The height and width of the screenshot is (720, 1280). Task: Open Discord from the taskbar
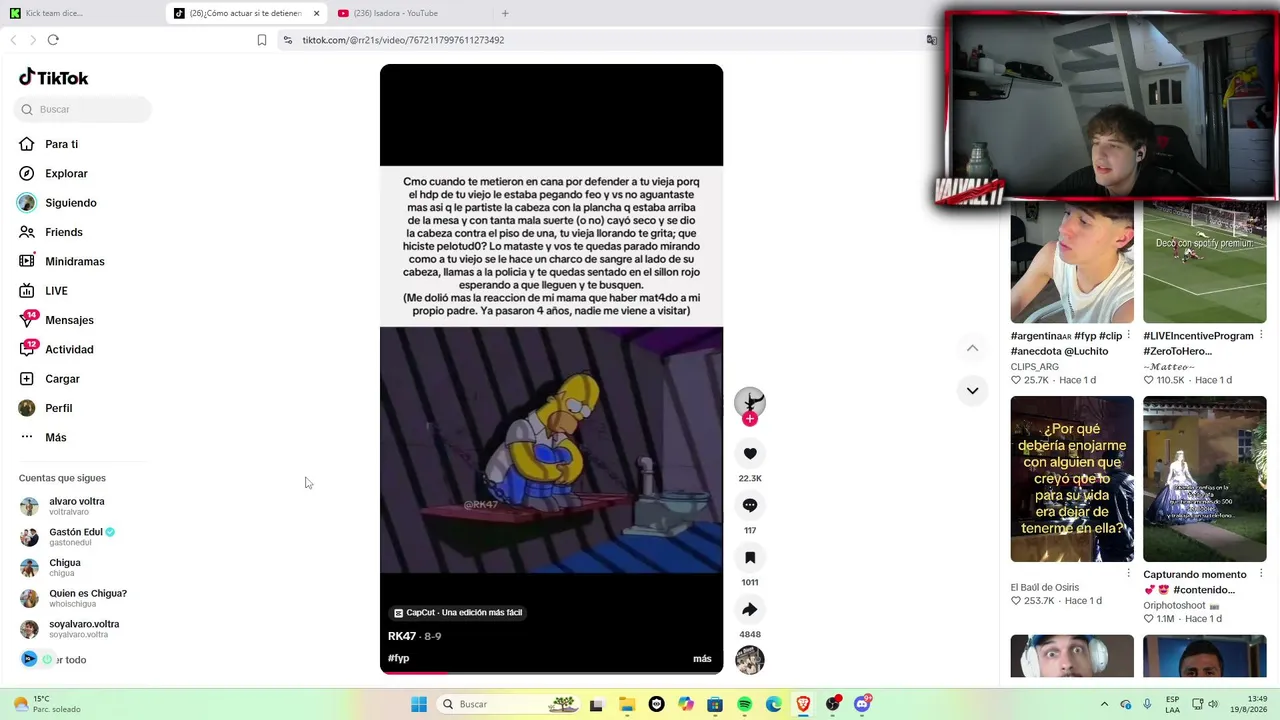862,704
